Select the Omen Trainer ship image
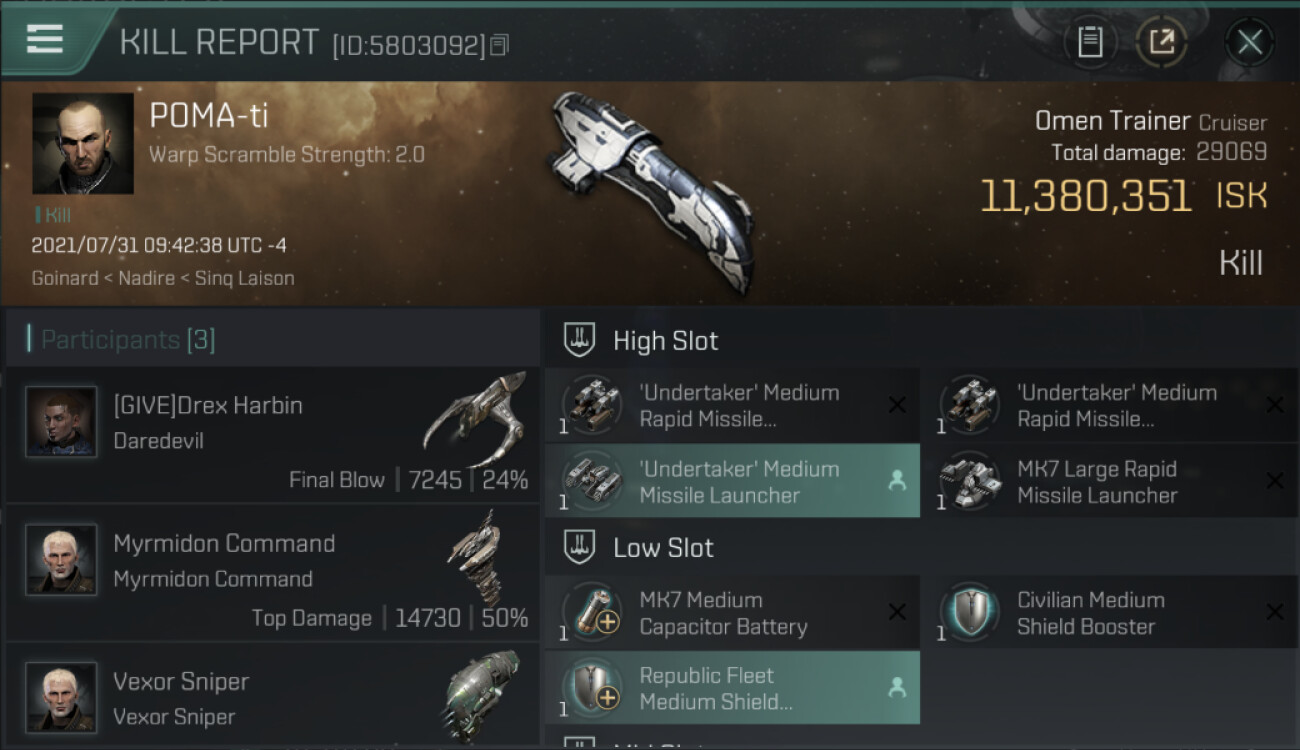 point(650,190)
